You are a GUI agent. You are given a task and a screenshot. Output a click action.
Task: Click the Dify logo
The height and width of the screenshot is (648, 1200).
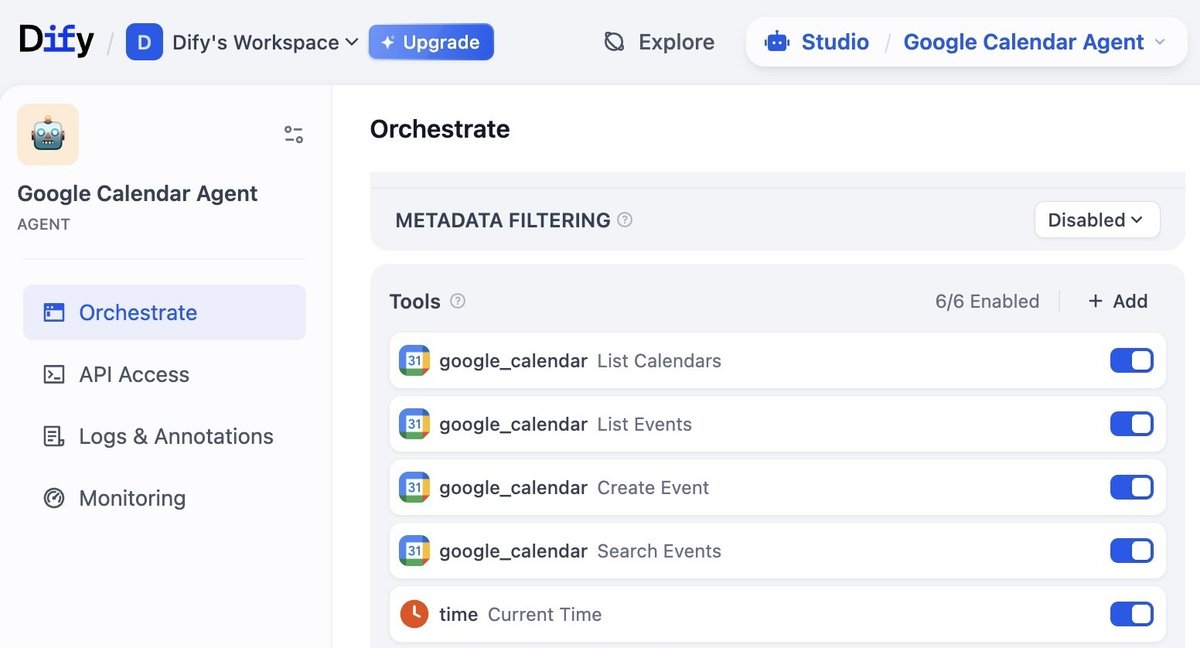pyautogui.click(x=56, y=41)
